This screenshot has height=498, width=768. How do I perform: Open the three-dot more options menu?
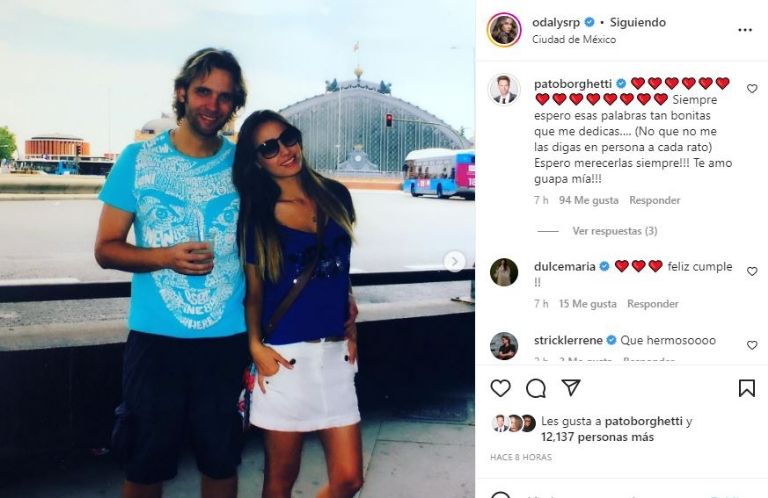745,30
